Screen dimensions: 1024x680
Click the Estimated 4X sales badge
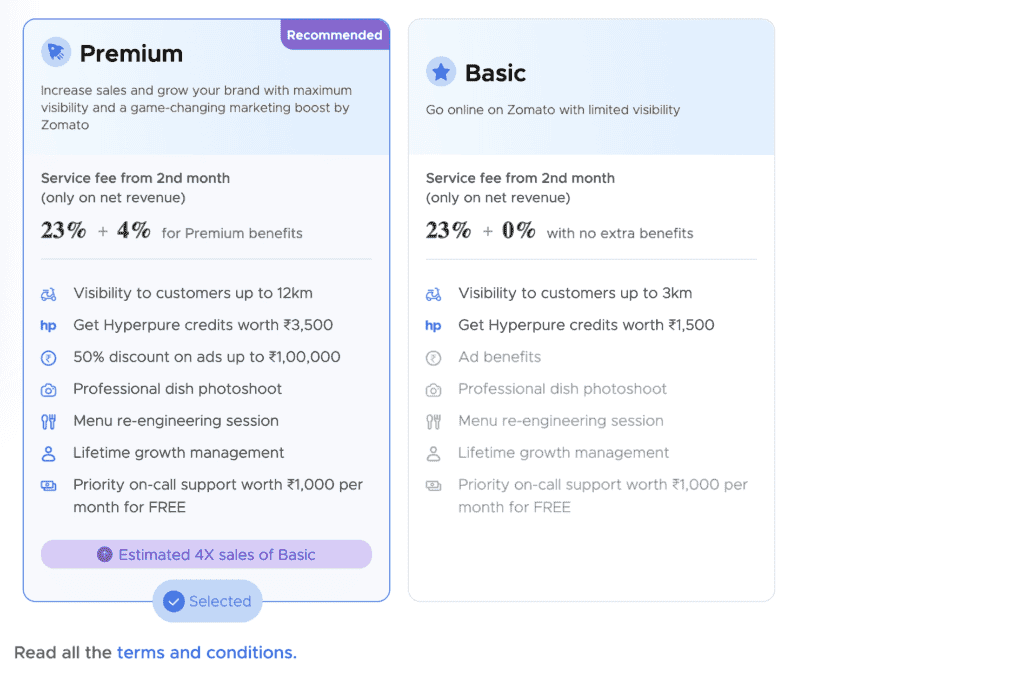206,554
